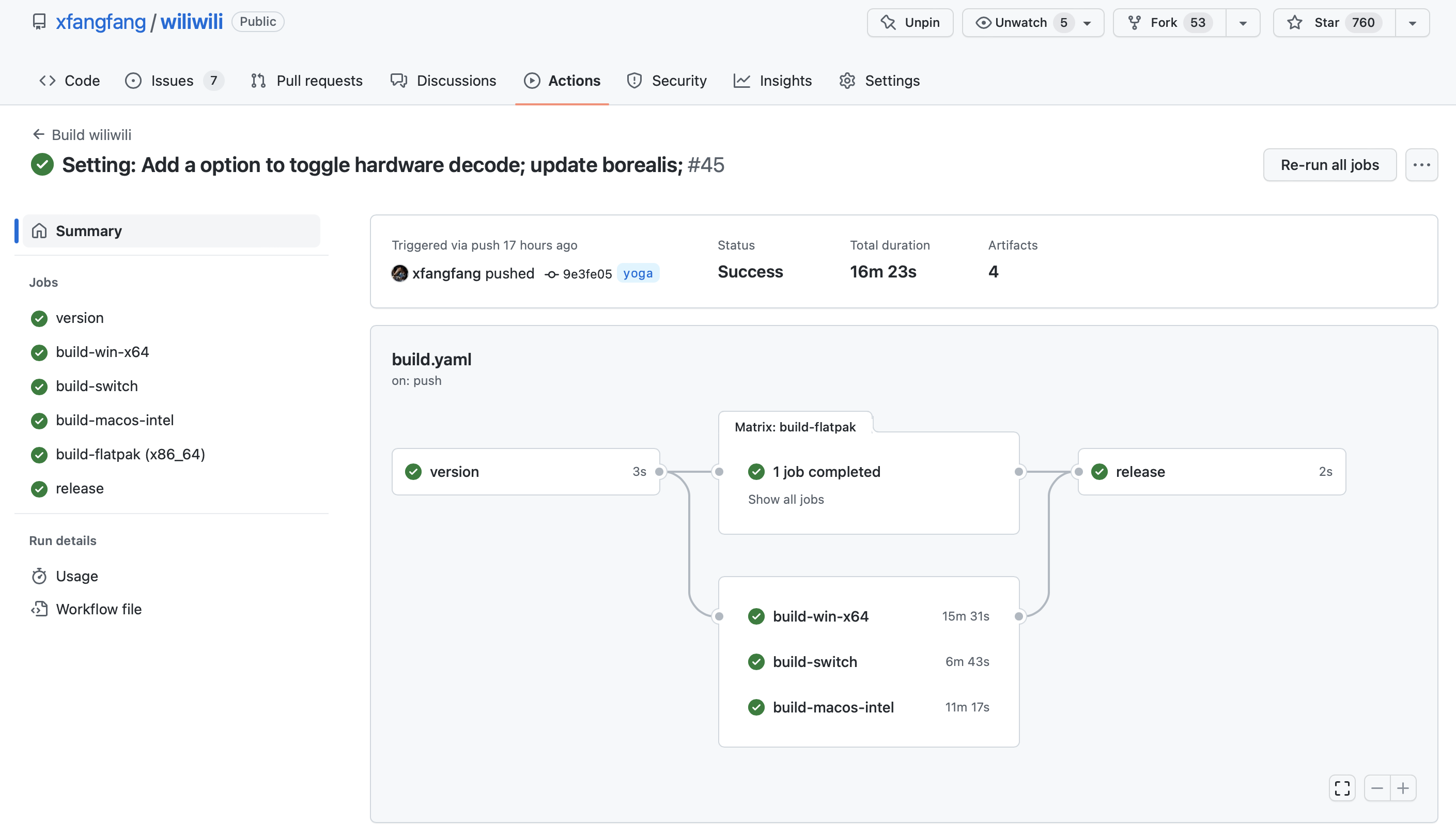Image resolution: width=1456 pixels, height=837 pixels.
Task: Click the yoga branch label
Action: (x=638, y=273)
